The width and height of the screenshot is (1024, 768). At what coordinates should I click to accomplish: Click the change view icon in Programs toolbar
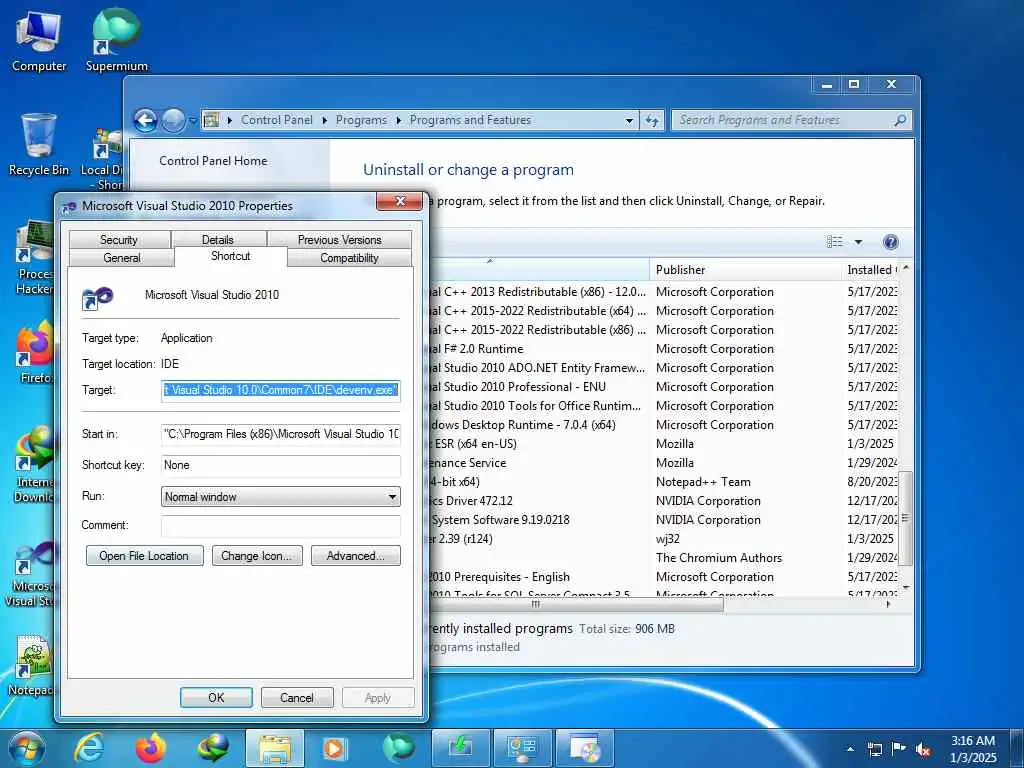pyautogui.click(x=835, y=242)
